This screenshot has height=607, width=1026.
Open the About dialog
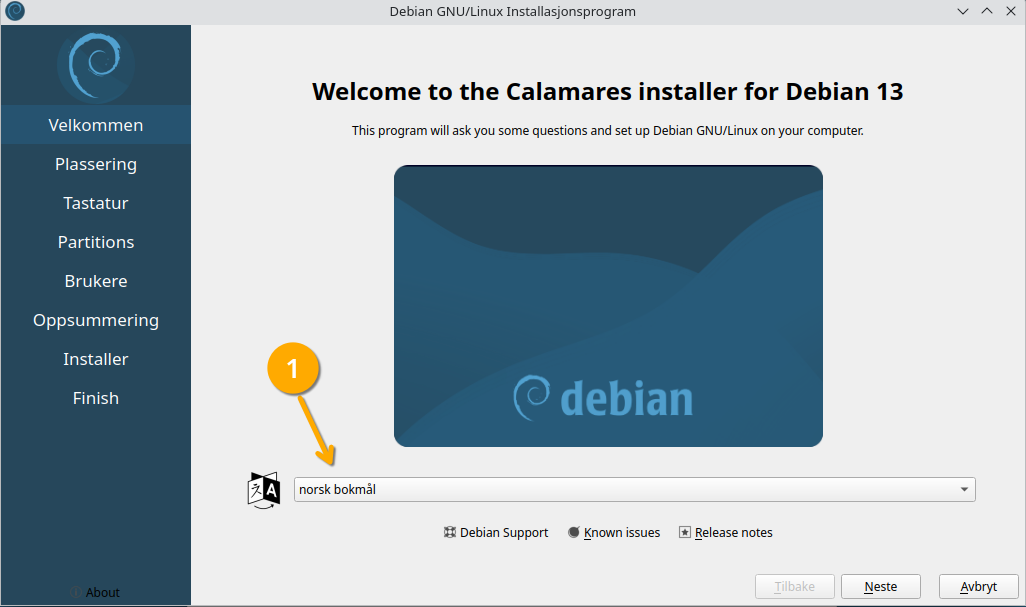pyautogui.click(x=96, y=593)
